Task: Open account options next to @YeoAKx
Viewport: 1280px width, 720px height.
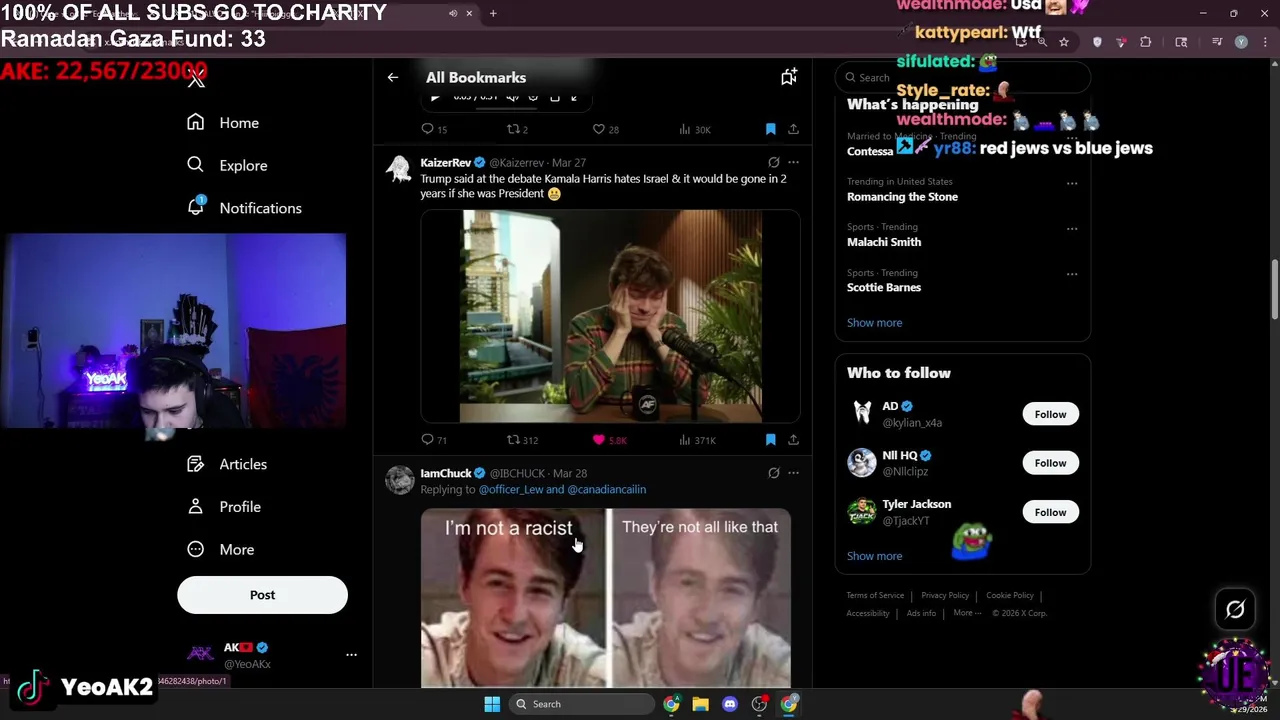Action: pos(351,655)
